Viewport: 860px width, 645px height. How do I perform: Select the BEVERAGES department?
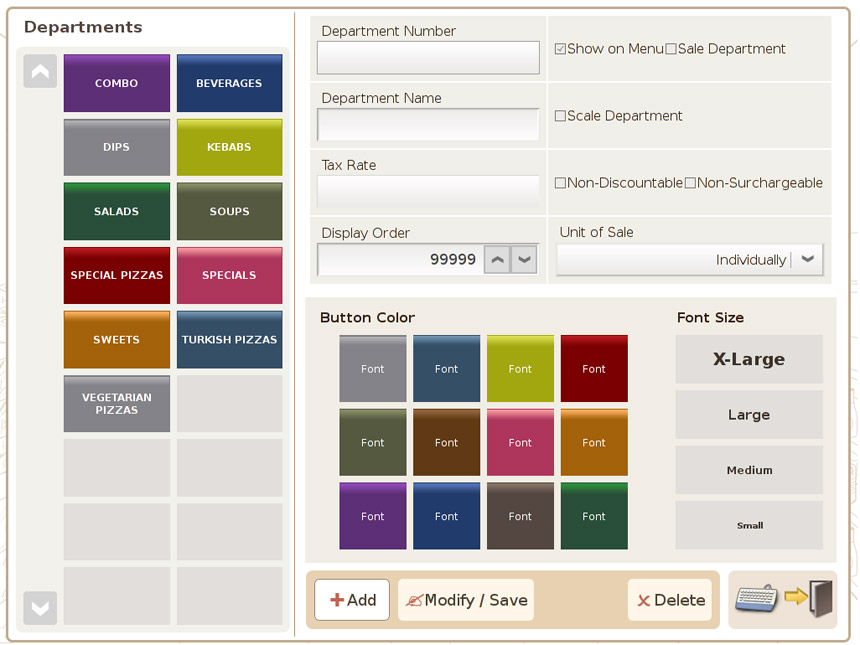click(x=229, y=83)
